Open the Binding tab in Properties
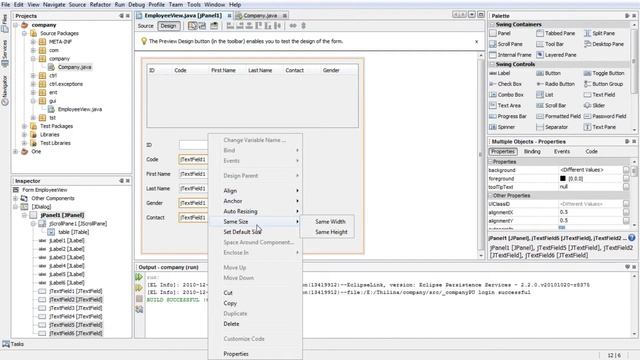640x360 pixels. coord(532,151)
